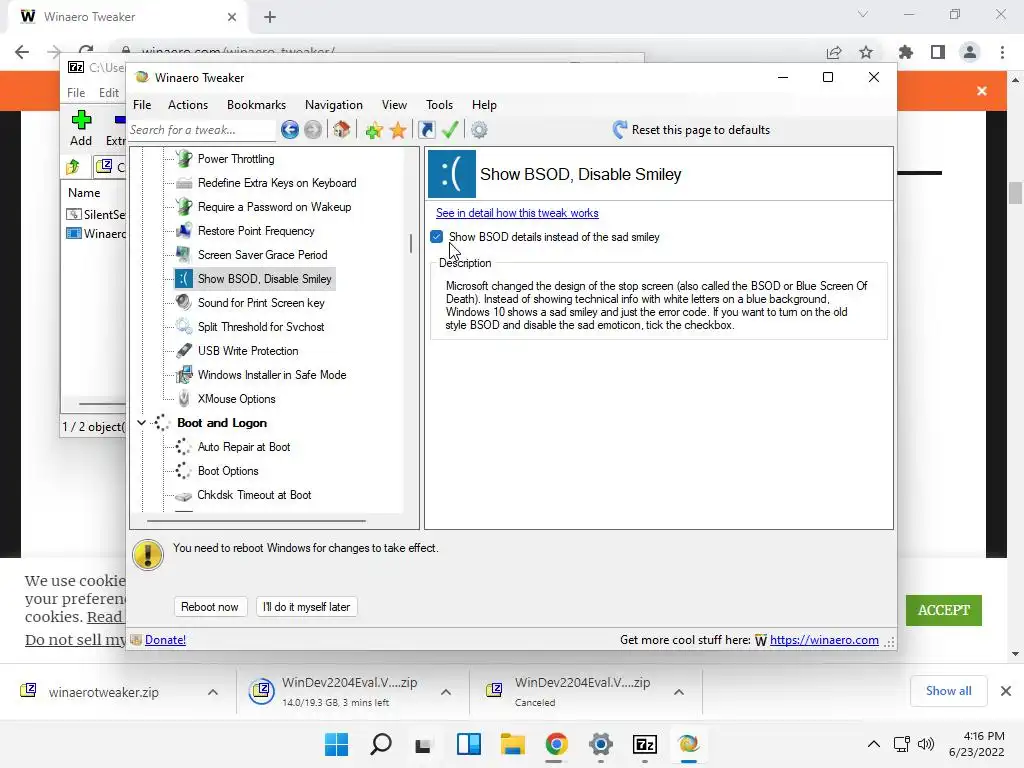Open the Widgets icon on taskbar
The height and width of the screenshot is (768, 1024).
(x=469, y=744)
